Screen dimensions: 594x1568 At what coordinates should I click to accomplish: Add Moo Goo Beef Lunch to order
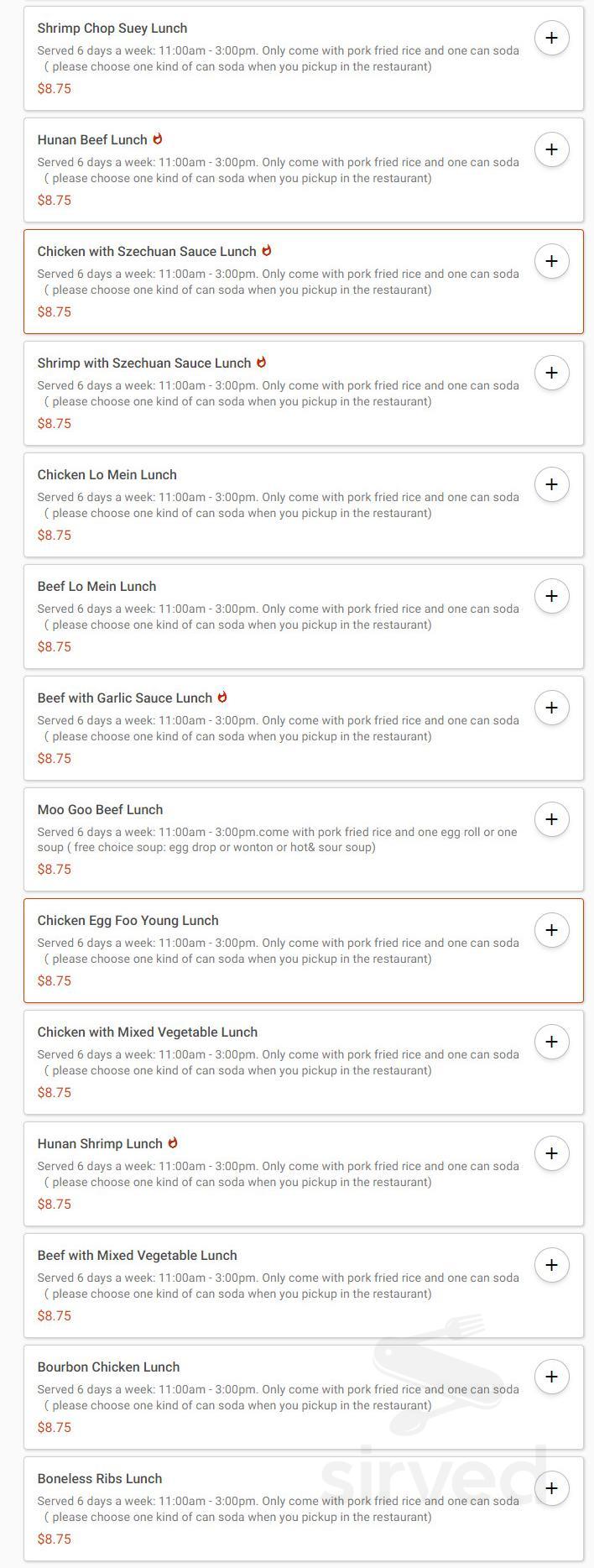(x=552, y=818)
